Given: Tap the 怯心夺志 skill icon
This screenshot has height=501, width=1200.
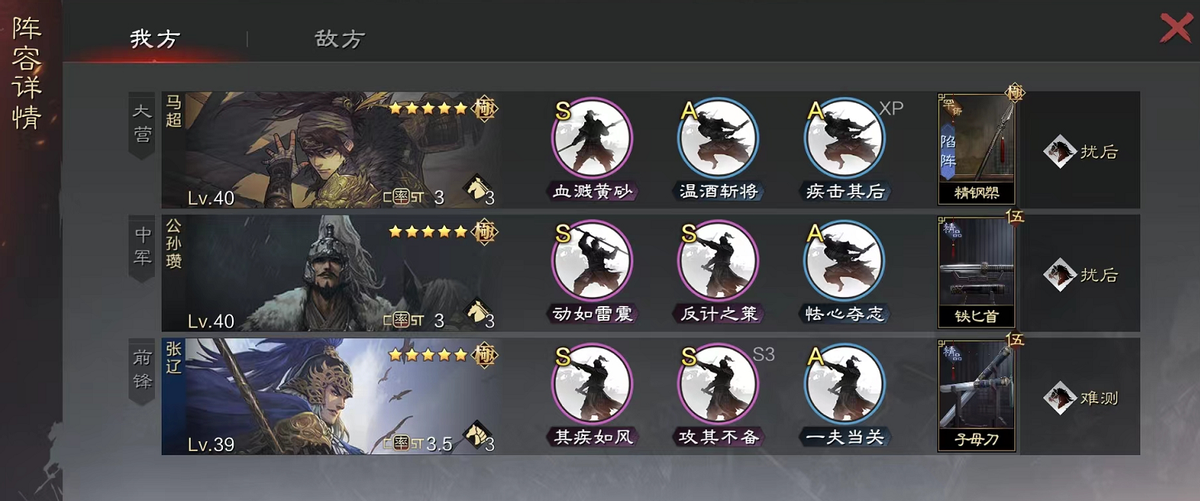Looking at the screenshot, I should pos(843,260).
